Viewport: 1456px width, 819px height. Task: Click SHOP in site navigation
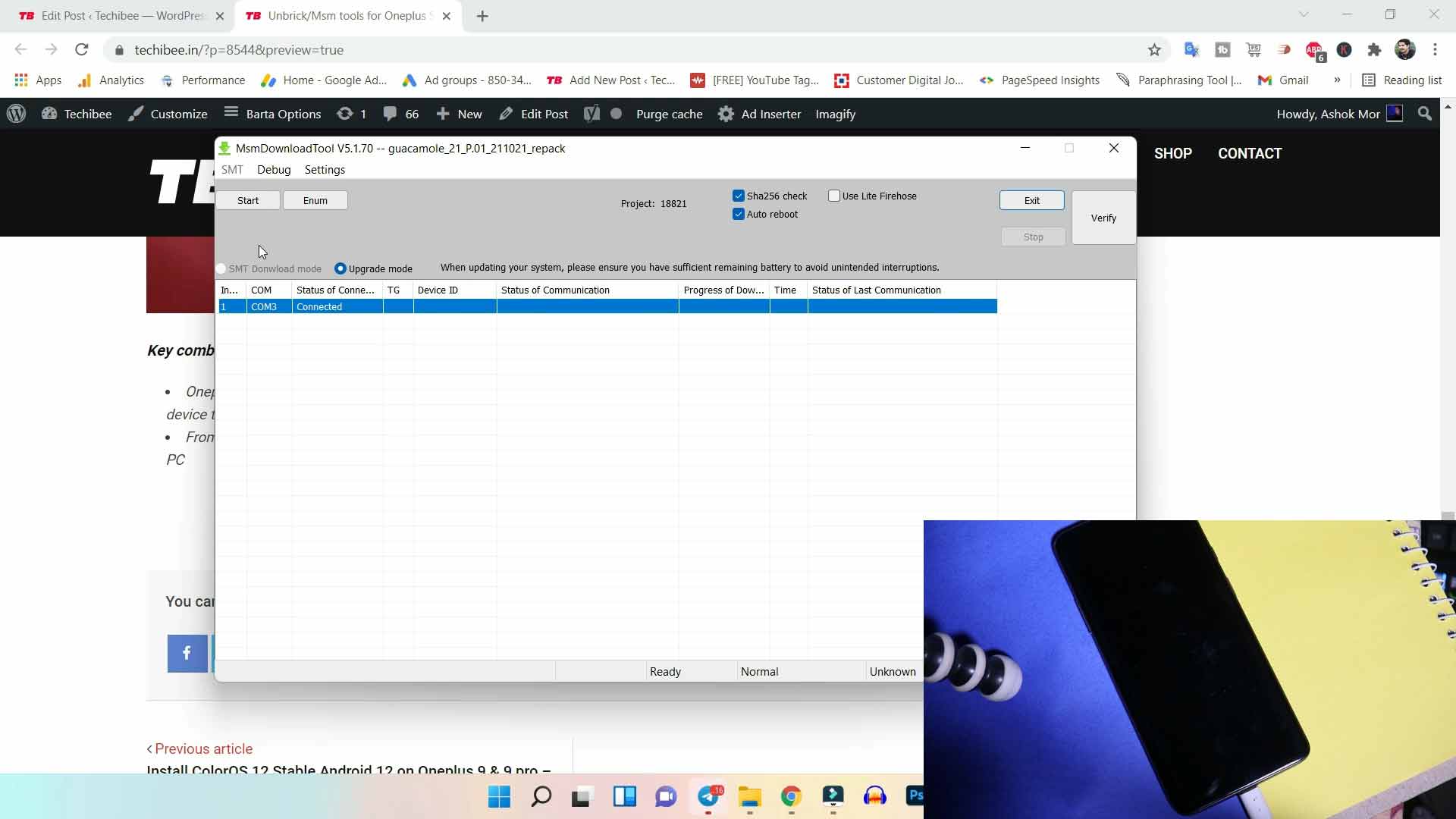(1173, 153)
